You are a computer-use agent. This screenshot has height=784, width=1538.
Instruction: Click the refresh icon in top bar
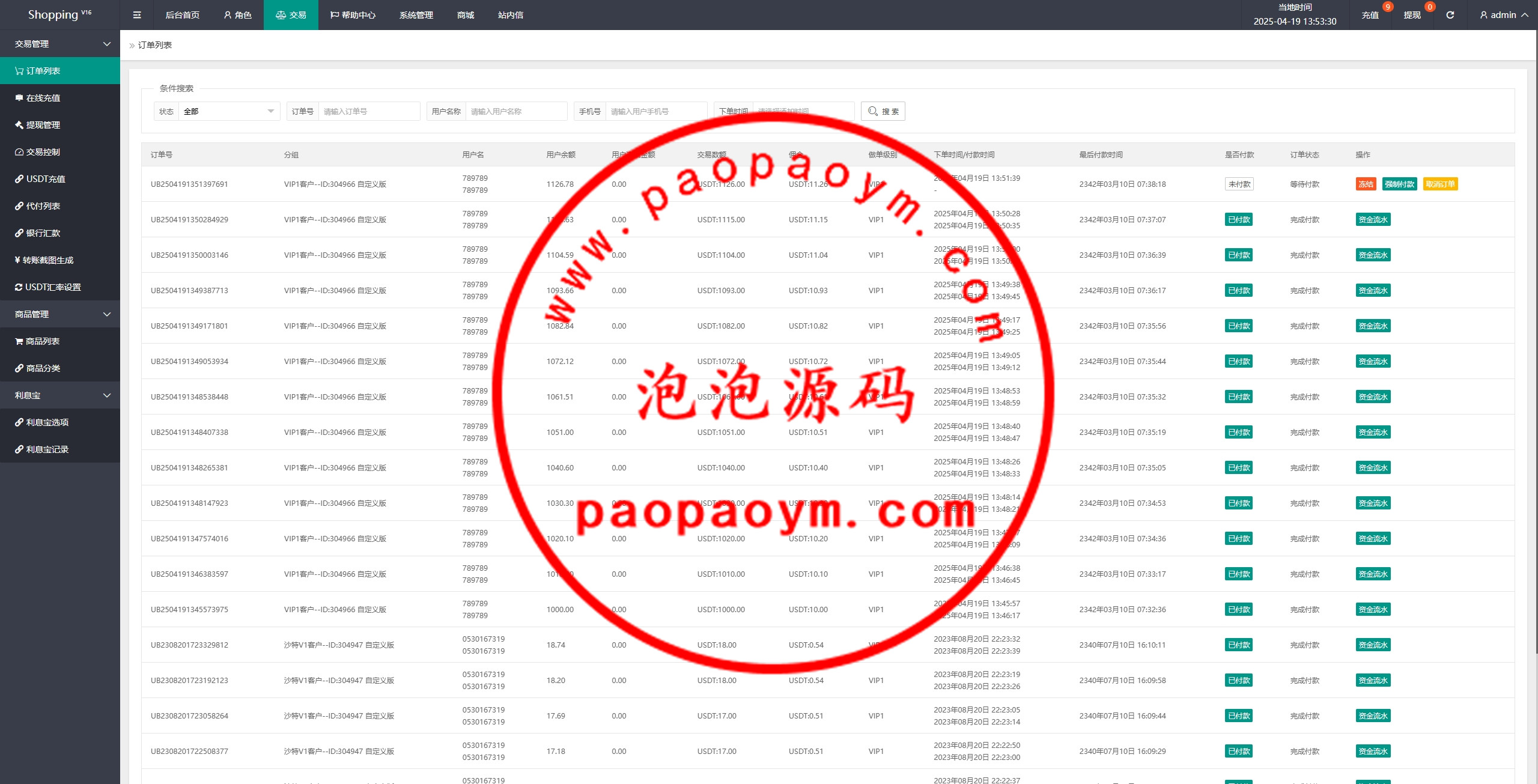click(x=1450, y=15)
